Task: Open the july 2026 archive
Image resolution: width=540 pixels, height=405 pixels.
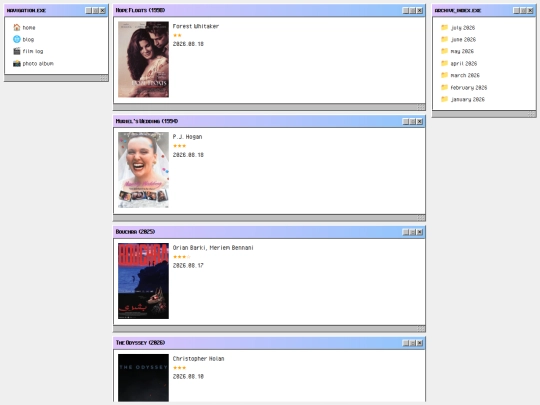Action: 463,28
